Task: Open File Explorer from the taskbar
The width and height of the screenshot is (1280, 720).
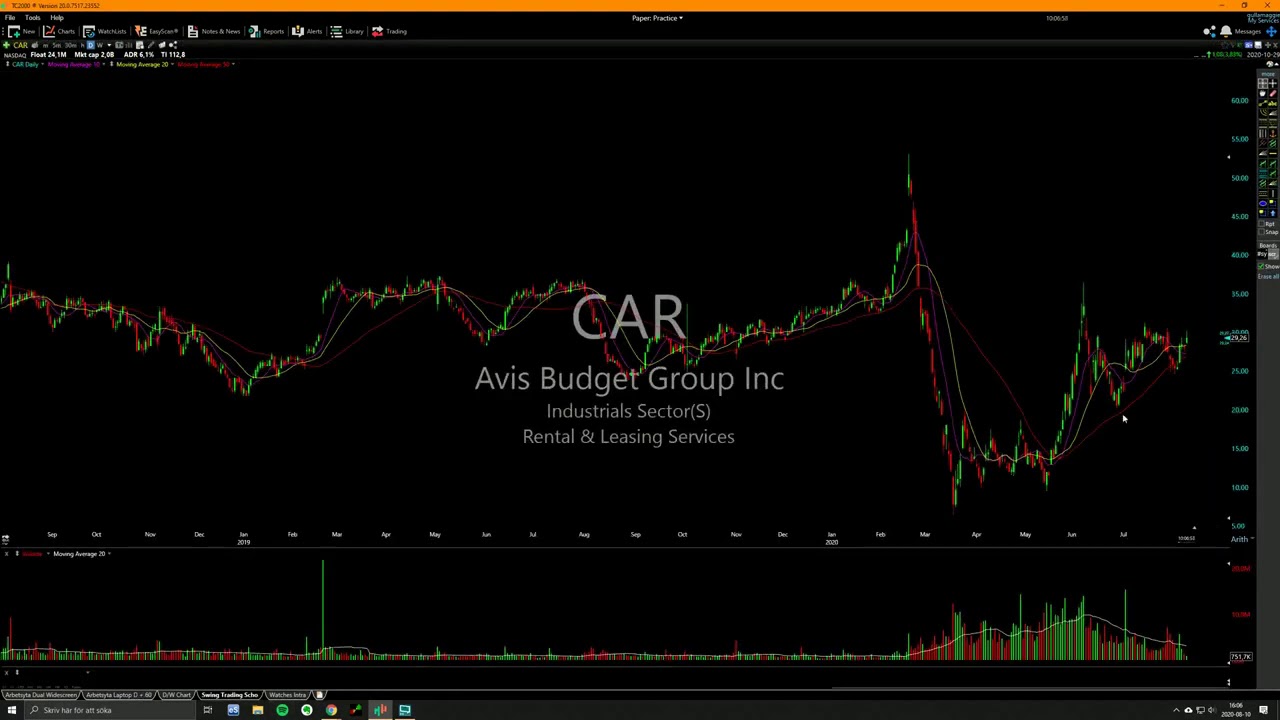Action: (x=257, y=710)
